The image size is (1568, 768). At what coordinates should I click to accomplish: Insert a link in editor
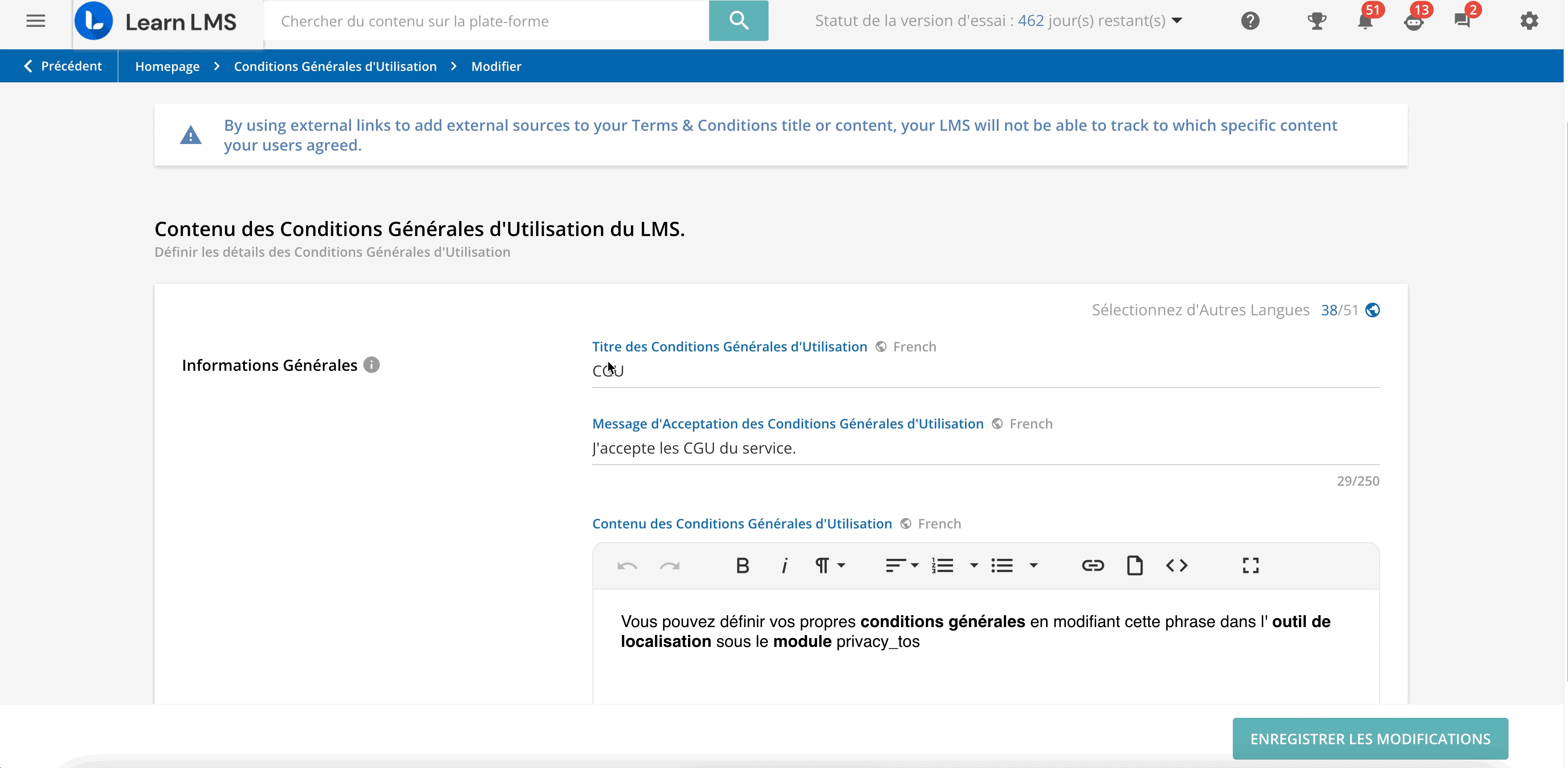[1093, 566]
